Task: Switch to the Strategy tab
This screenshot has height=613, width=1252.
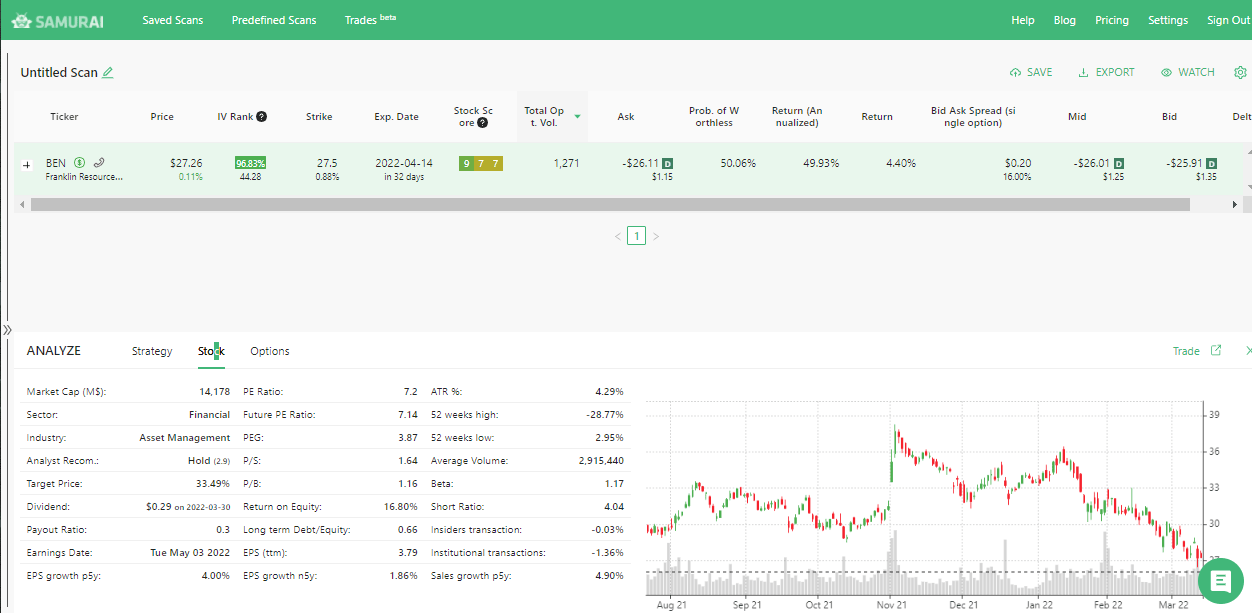Action: [152, 351]
